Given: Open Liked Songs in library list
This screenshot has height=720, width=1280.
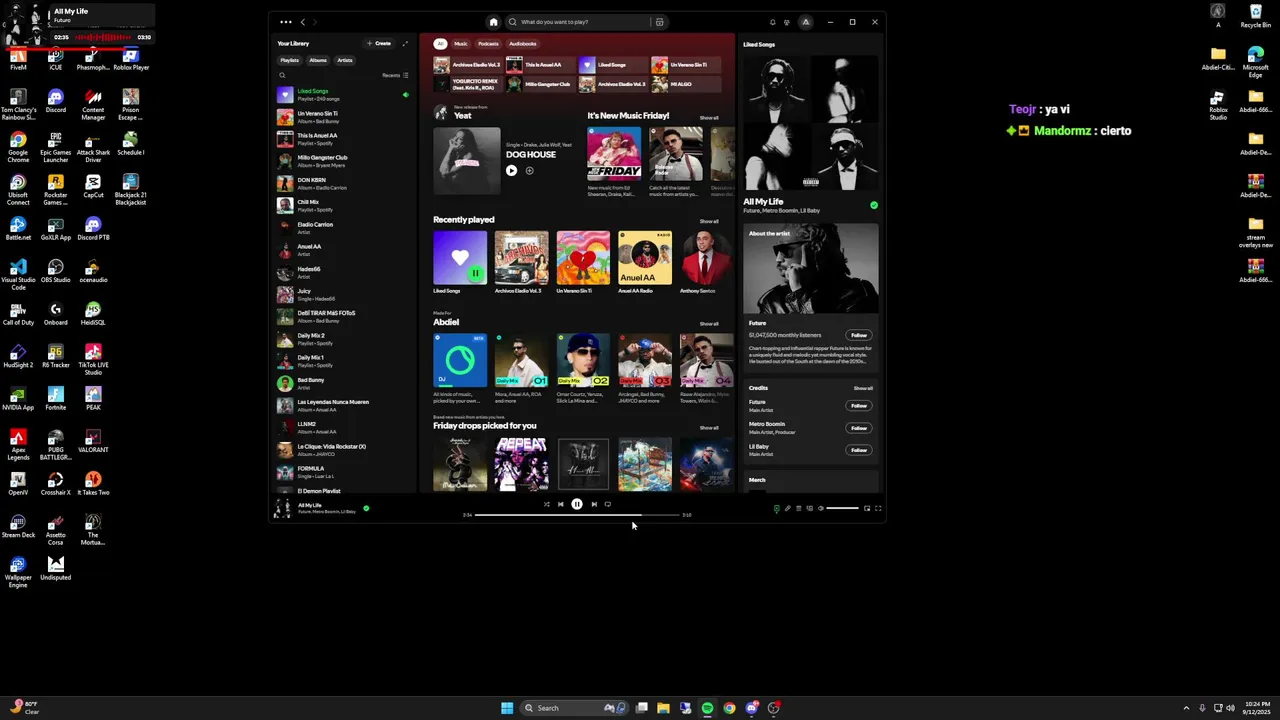Looking at the screenshot, I should pos(343,95).
